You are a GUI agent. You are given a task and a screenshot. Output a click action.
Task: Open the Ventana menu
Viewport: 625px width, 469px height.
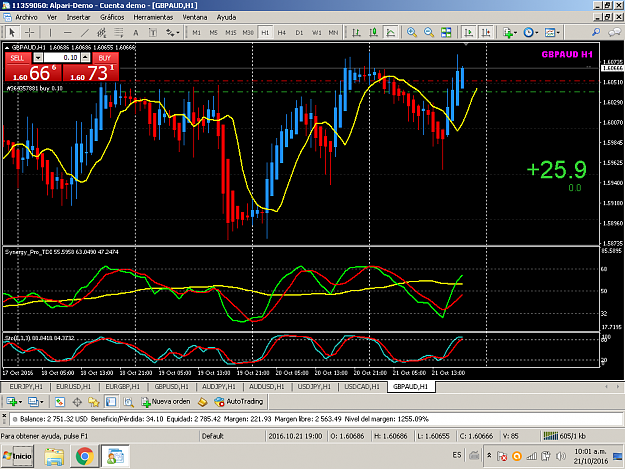(195, 17)
